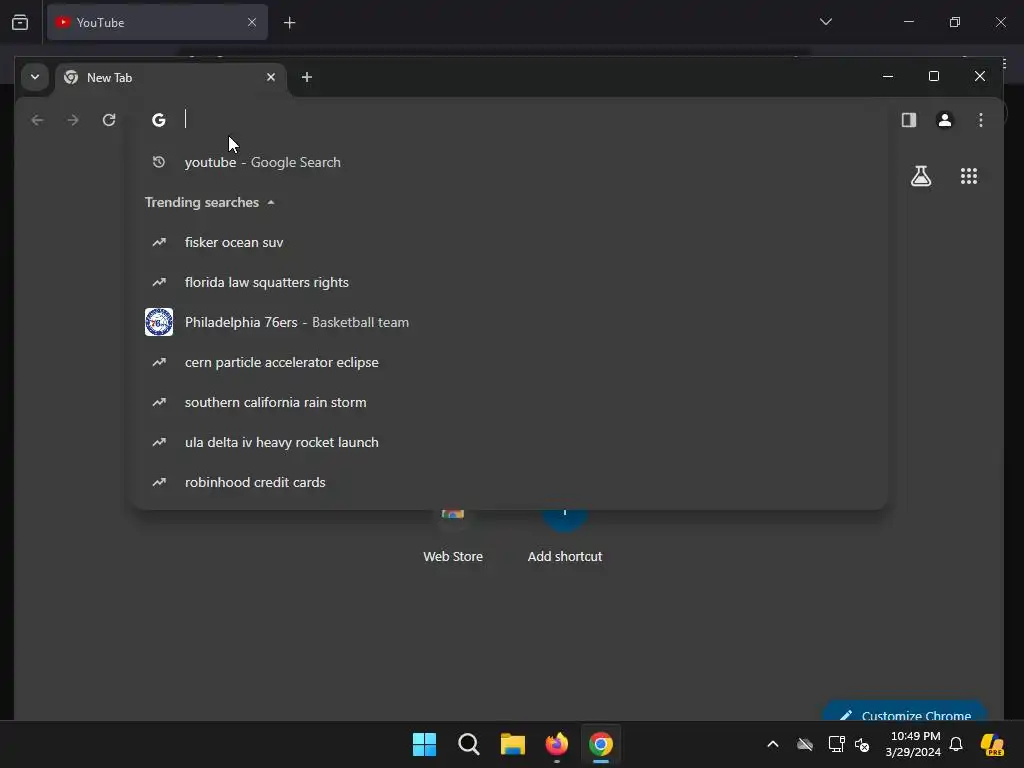
Task: Open the clock showing 10:49 PM
Action: (x=913, y=744)
